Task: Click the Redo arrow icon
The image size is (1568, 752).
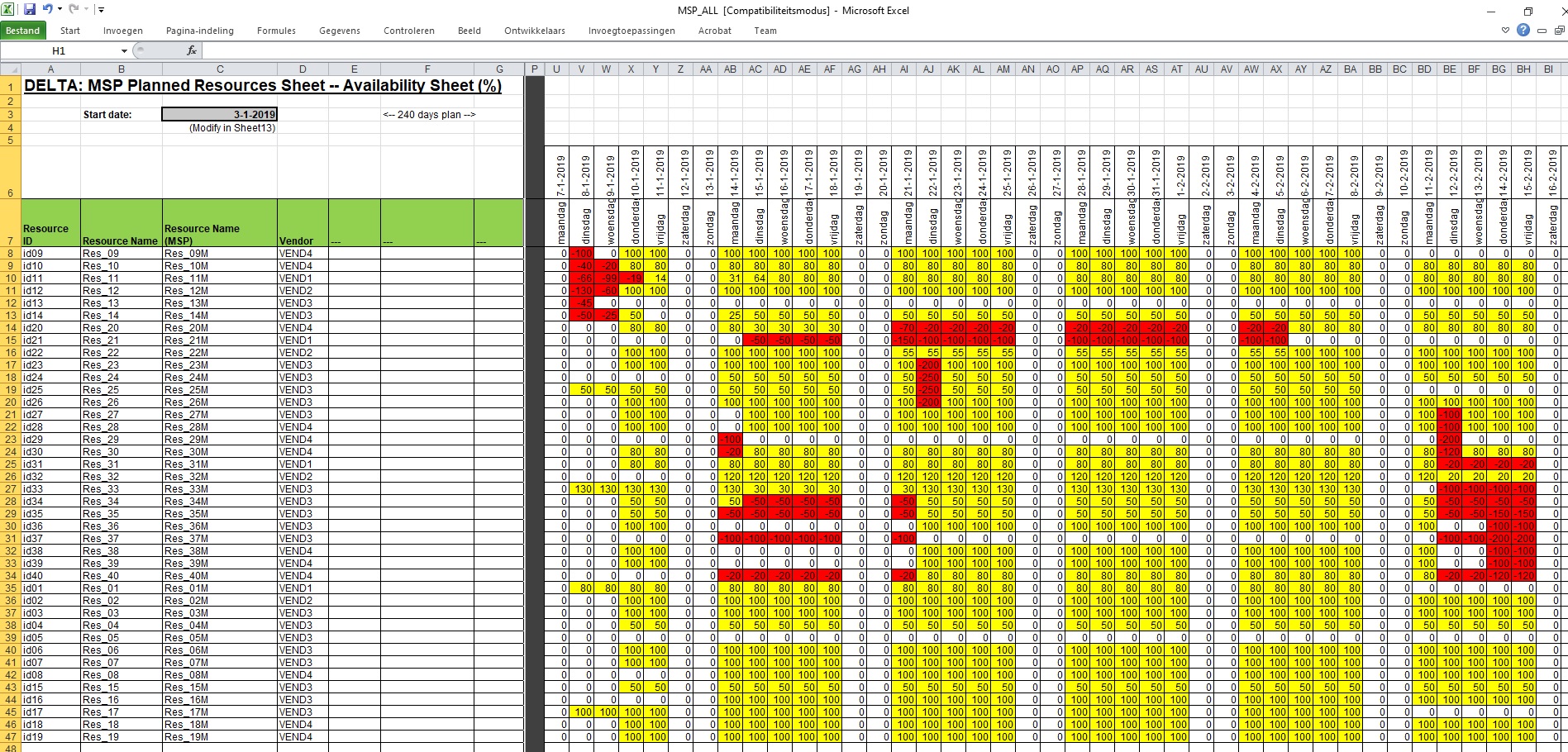Action: [74, 10]
